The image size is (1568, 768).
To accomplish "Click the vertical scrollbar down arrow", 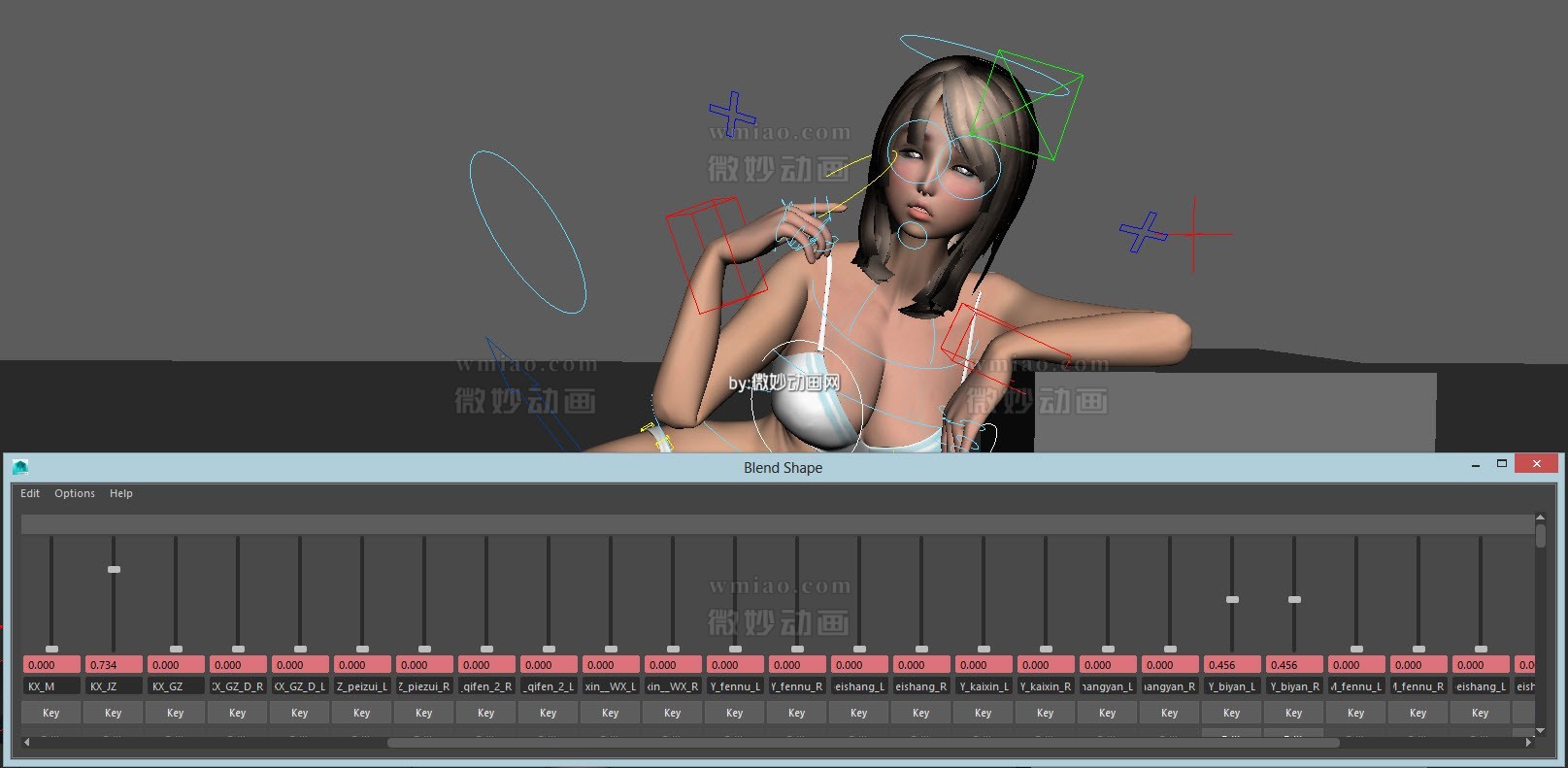I will click(1541, 730).
